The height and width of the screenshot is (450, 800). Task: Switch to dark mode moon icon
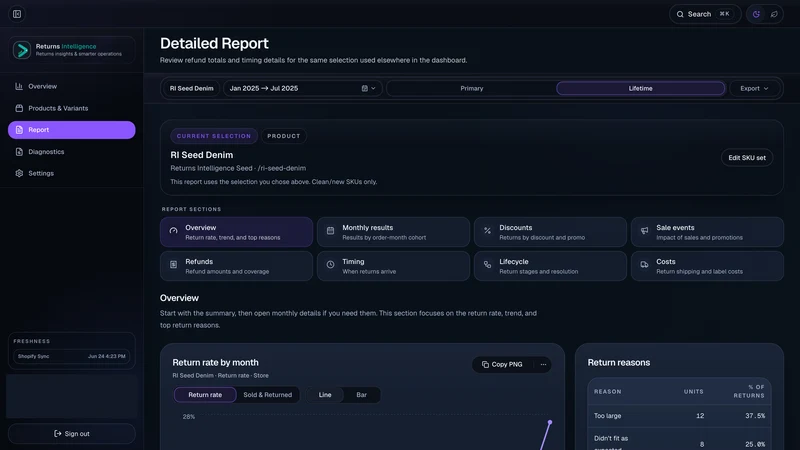click(x=756, y=14)
